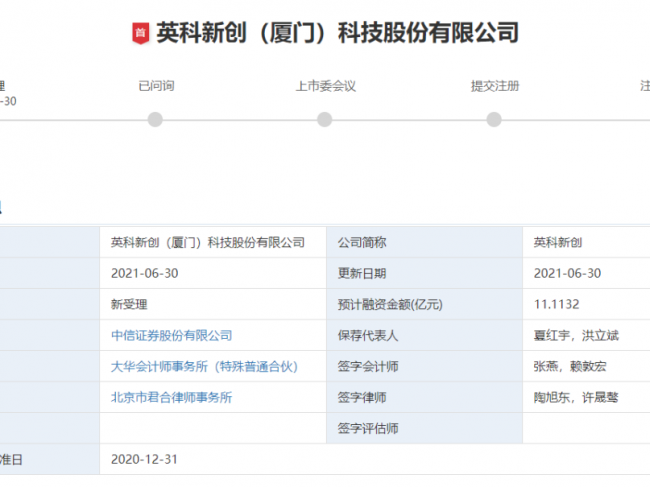Screen dimensions: 650x487
Task: Click the company full name table cell
Action: pyautogui.click(x=213, y=242)
